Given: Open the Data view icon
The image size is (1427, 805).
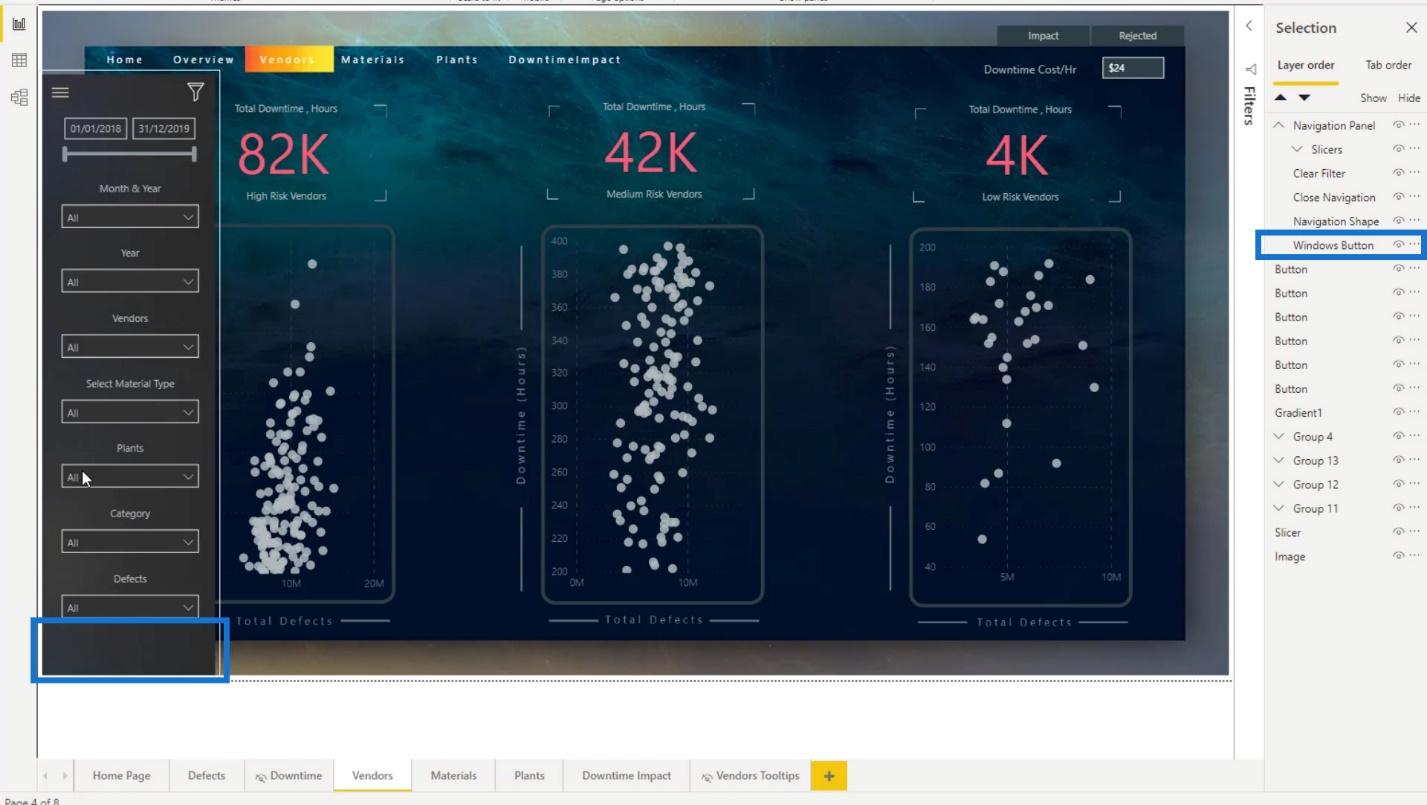Looking at the screenshot, I should click(18, 61).
